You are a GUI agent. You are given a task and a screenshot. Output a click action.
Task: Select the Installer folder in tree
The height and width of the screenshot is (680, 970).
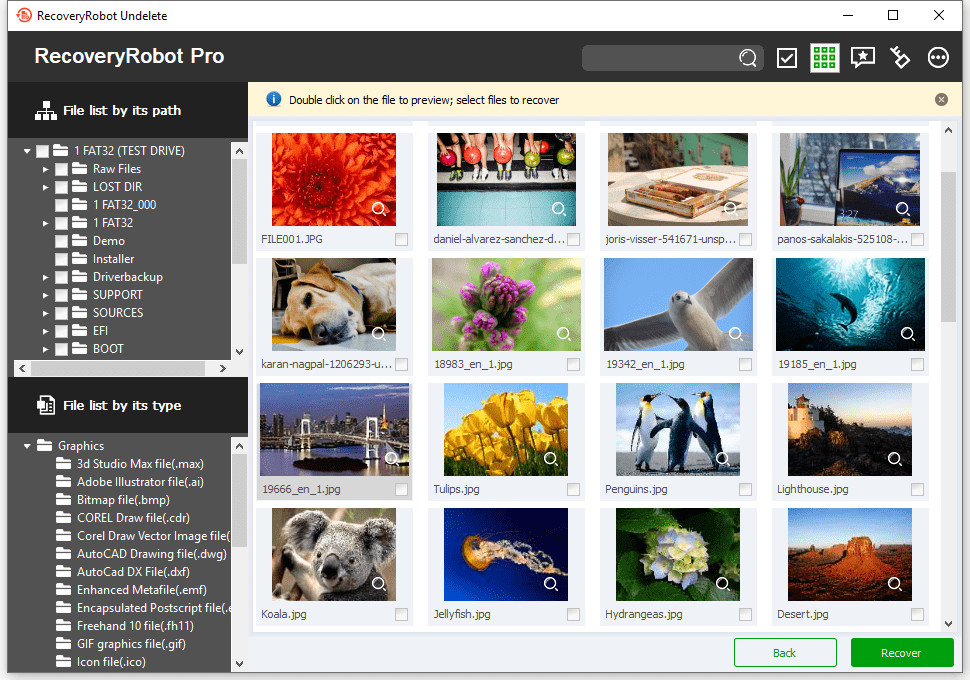113,259
